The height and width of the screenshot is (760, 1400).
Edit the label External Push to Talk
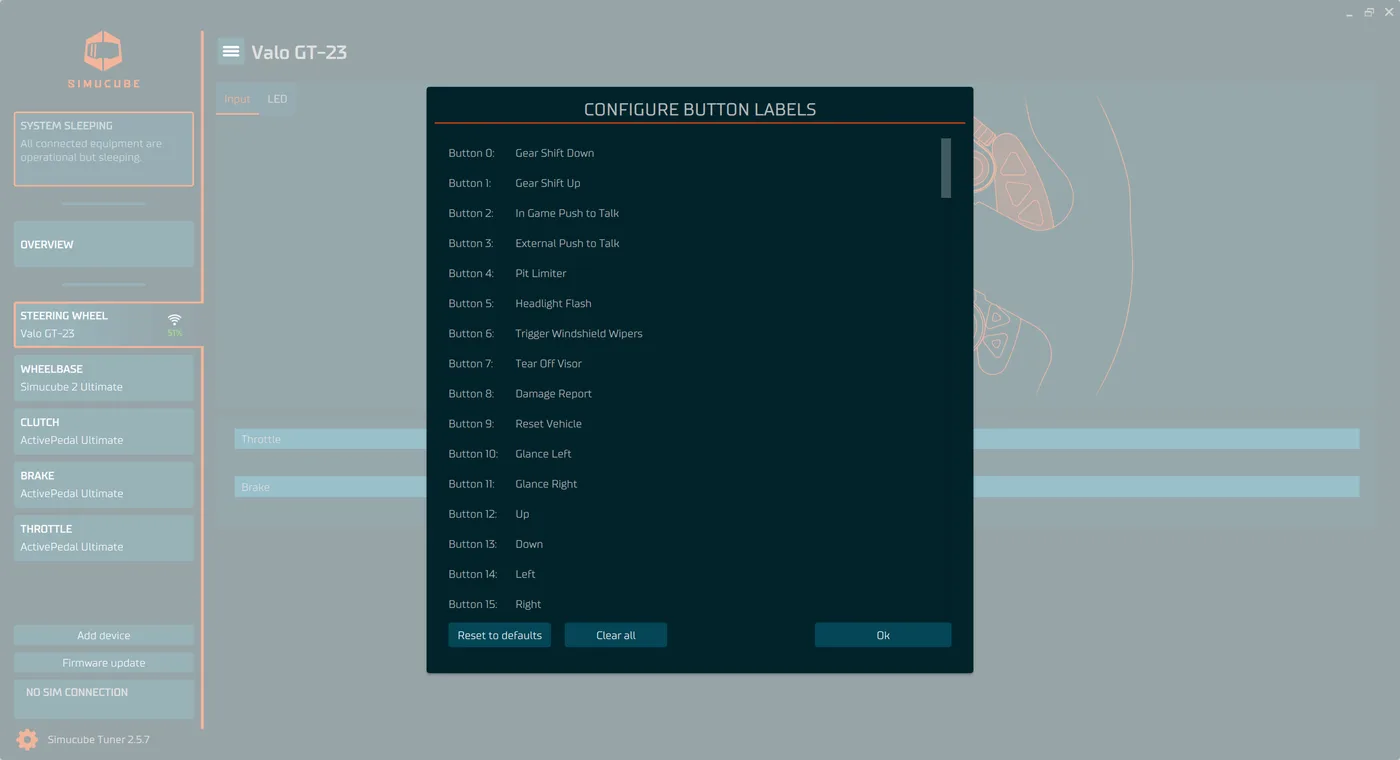tap(567, 243)
